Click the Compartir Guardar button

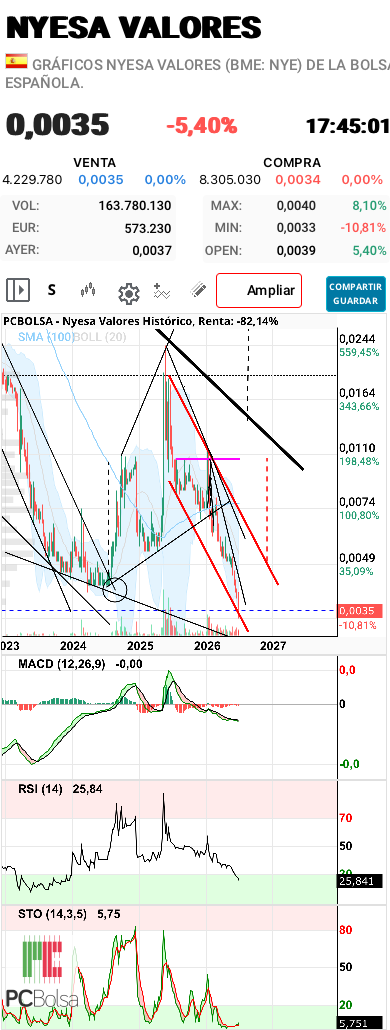(356, 294)
